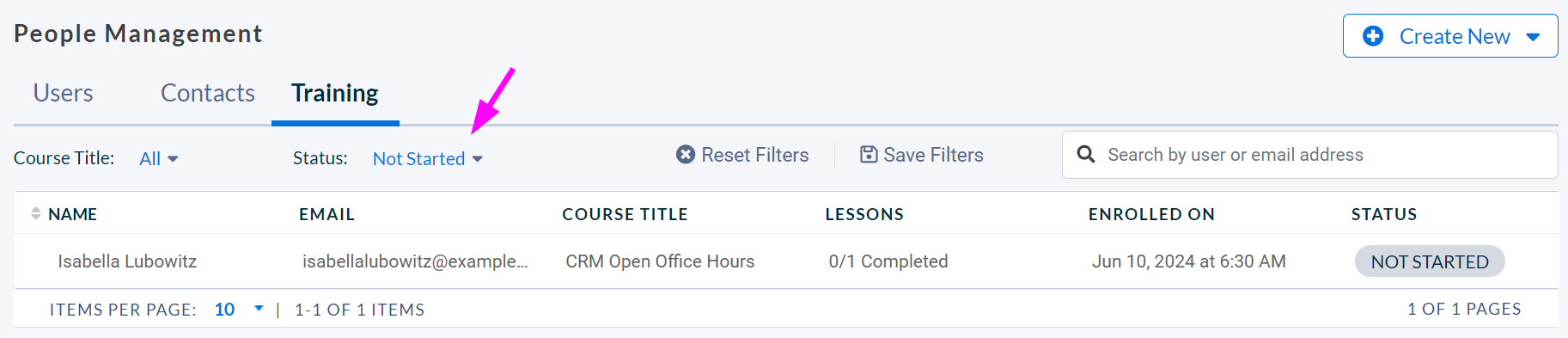Click the plus icon in Create New
Screen dimensions: 1568x338
coord(1373,36)
